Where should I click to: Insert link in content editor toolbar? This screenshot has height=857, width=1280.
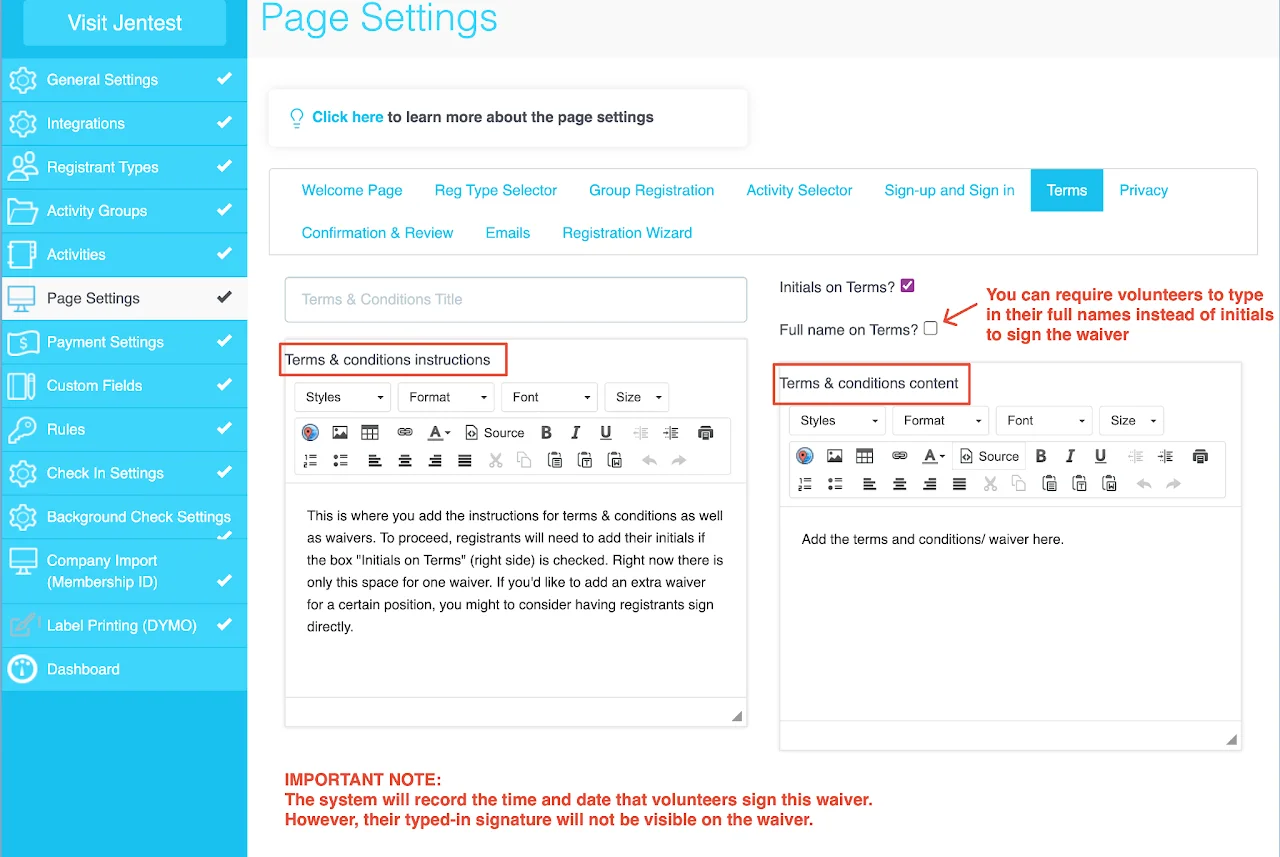click(x=900, y=456)
